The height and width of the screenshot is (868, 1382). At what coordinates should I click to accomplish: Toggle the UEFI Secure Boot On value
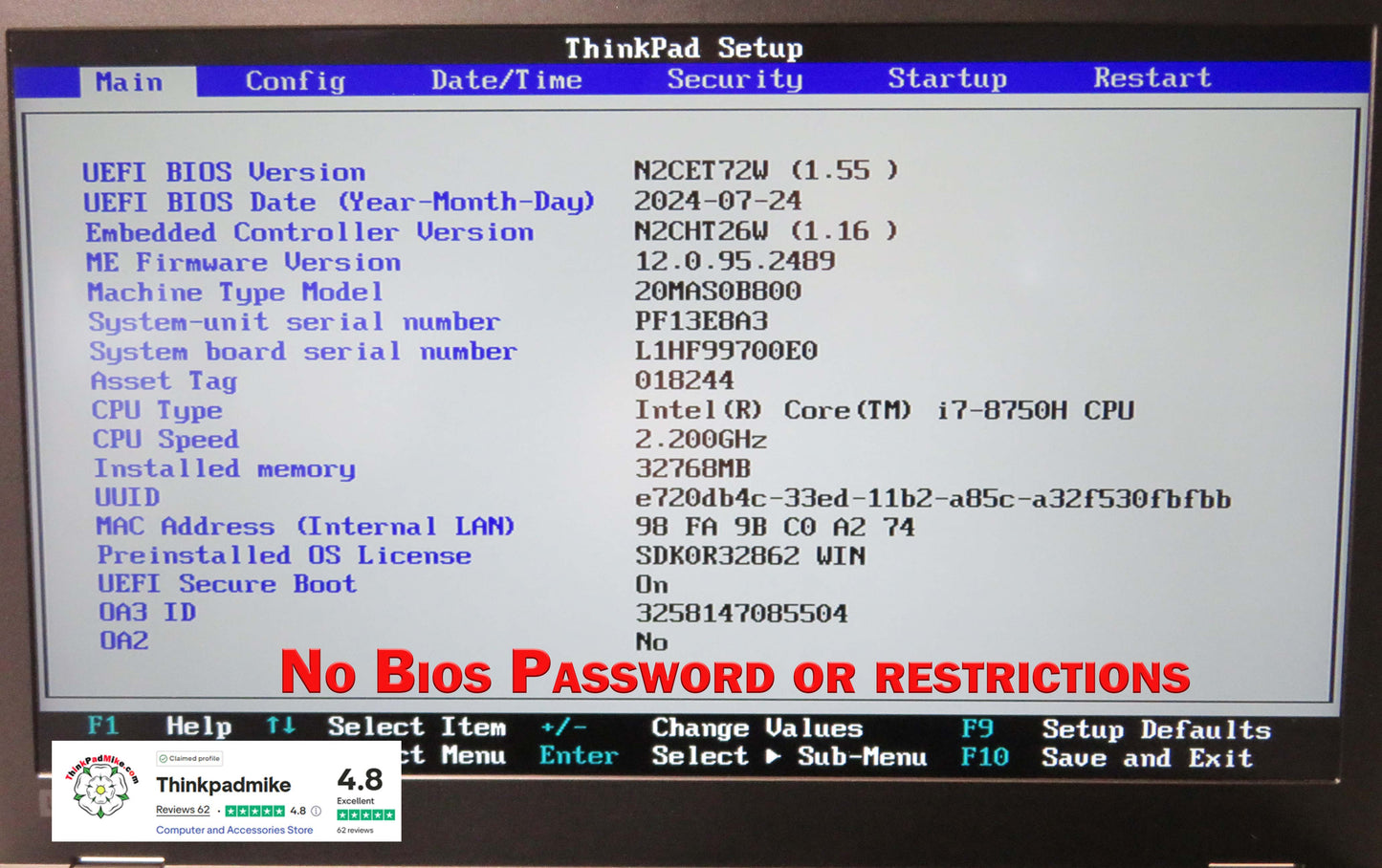651,584
